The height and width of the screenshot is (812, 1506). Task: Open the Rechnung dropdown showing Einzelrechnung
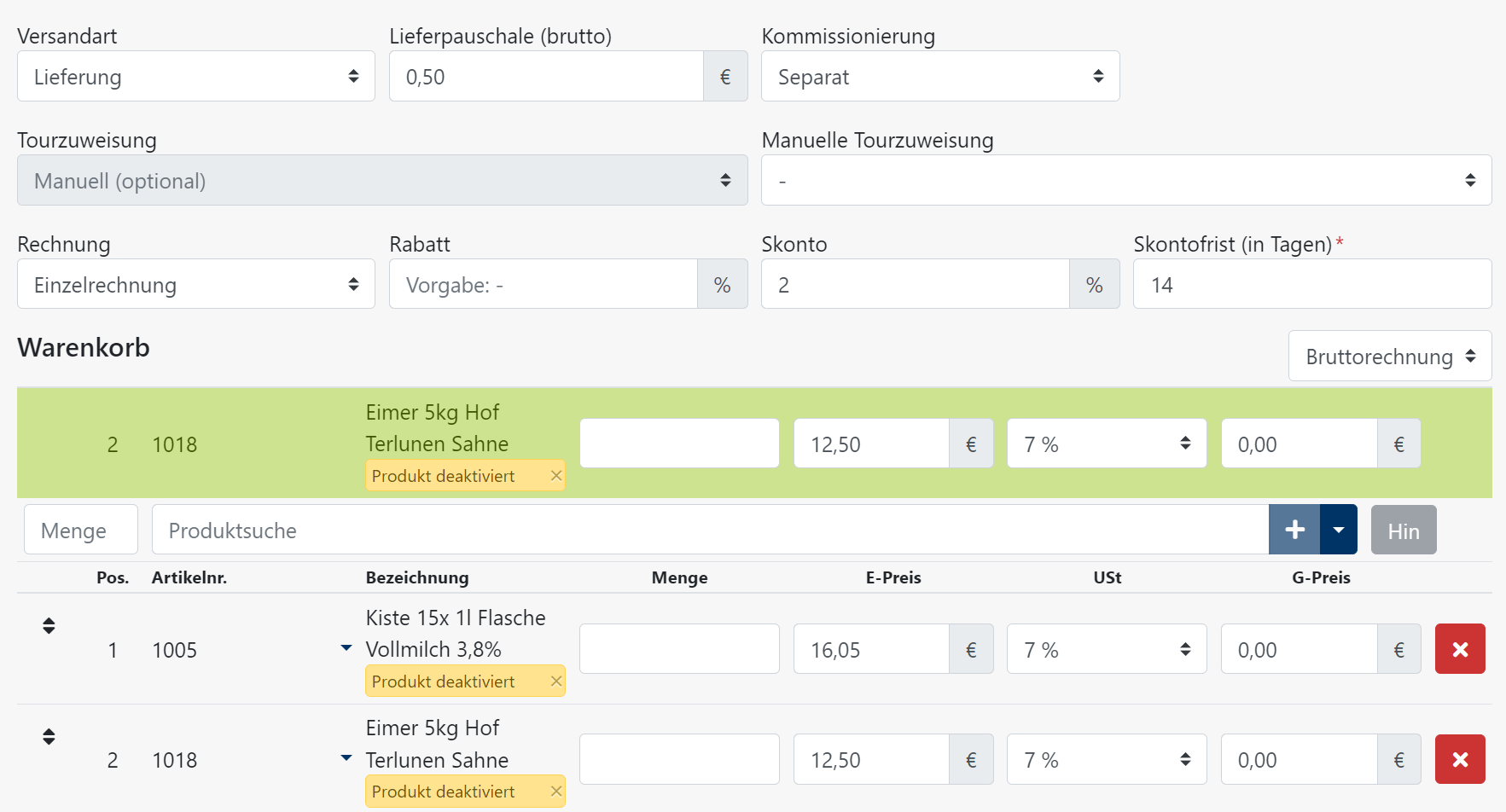click(196, 284)
